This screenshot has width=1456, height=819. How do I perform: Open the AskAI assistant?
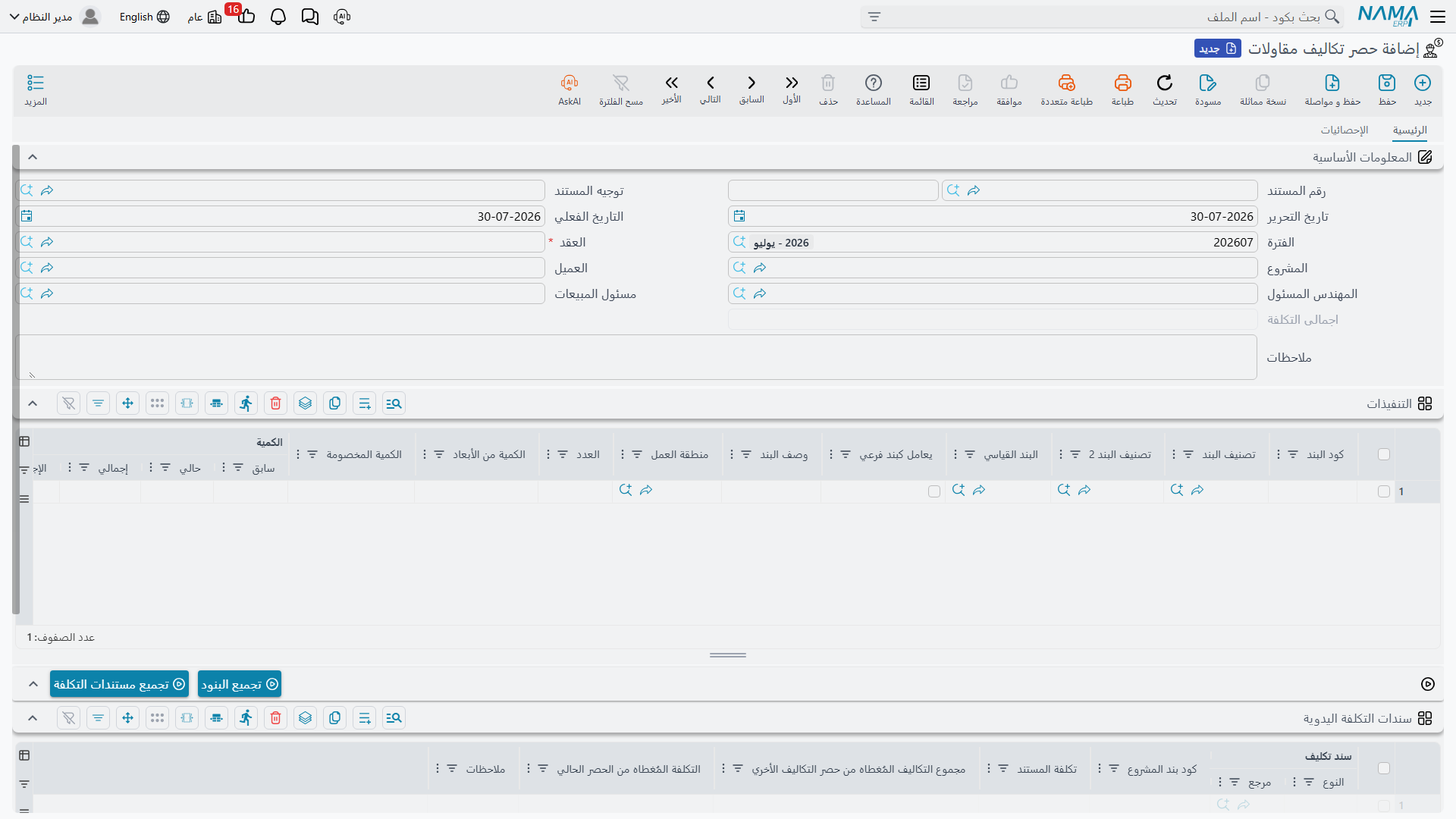[x=570, y=89]
